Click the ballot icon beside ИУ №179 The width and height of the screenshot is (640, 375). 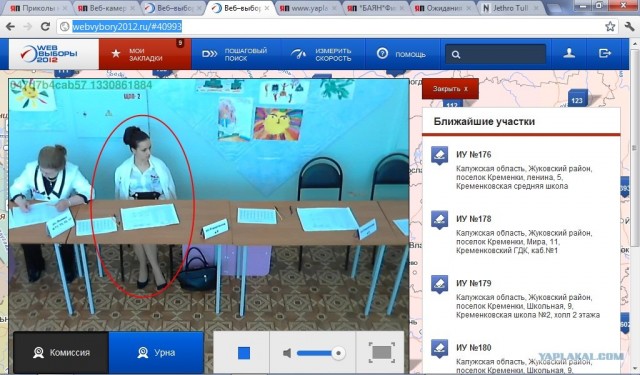pos(440,285)
